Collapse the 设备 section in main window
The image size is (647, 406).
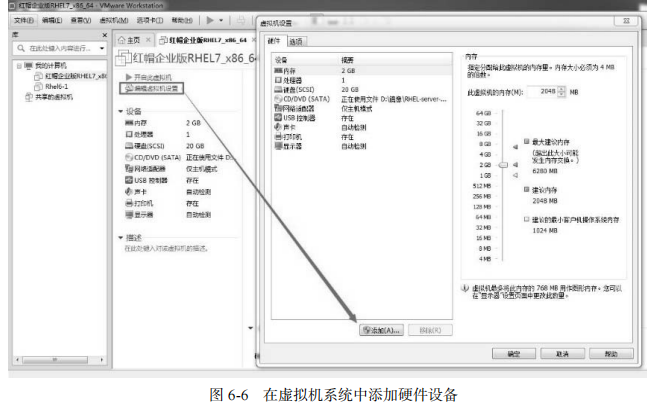(120, 111)
